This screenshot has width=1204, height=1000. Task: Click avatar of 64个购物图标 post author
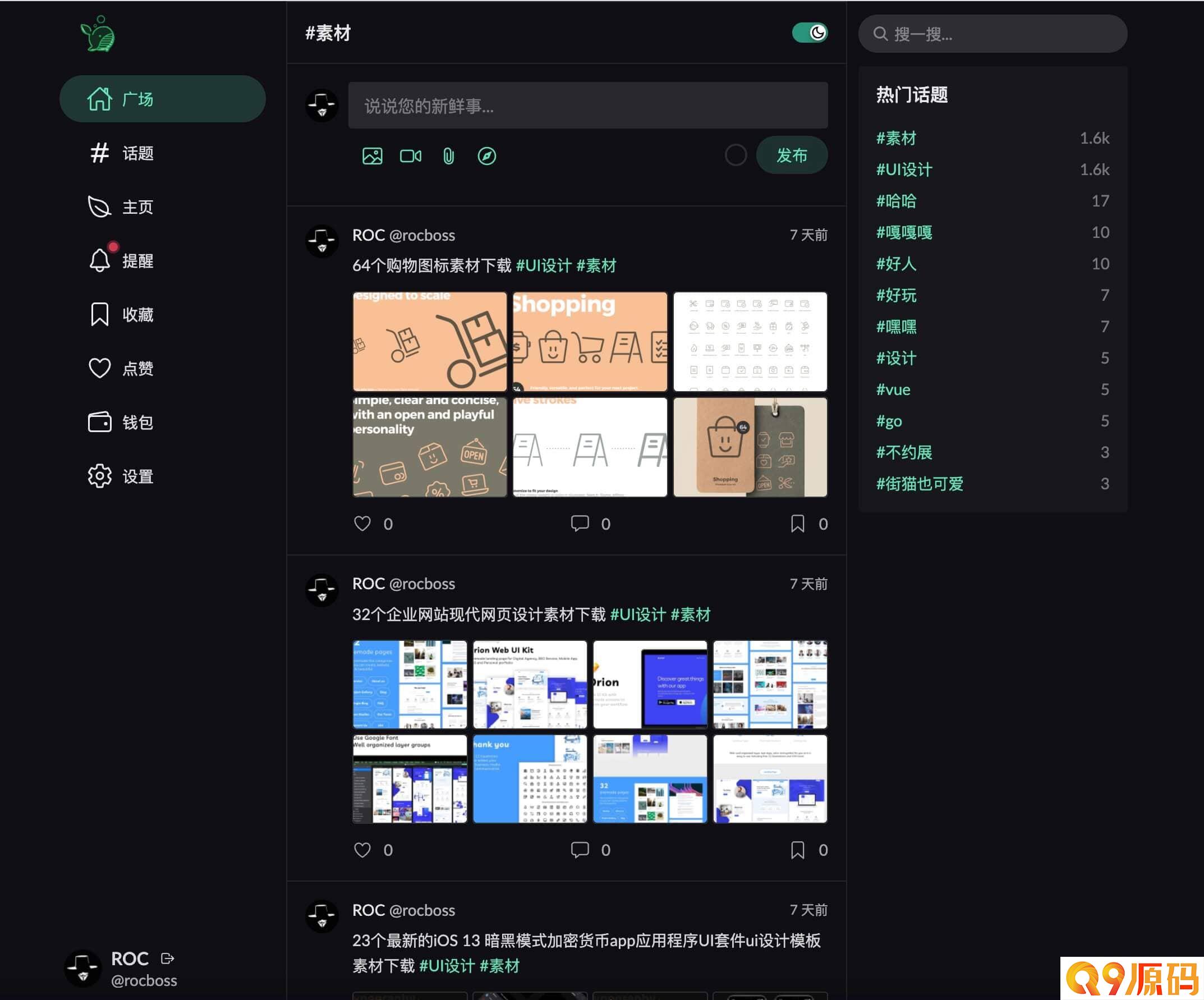pyautogui.click(x=321, y=241)
